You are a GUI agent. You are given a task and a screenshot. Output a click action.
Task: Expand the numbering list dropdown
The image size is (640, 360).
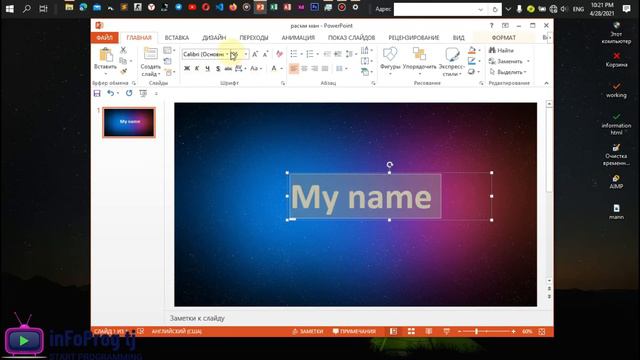coord(318,54)
